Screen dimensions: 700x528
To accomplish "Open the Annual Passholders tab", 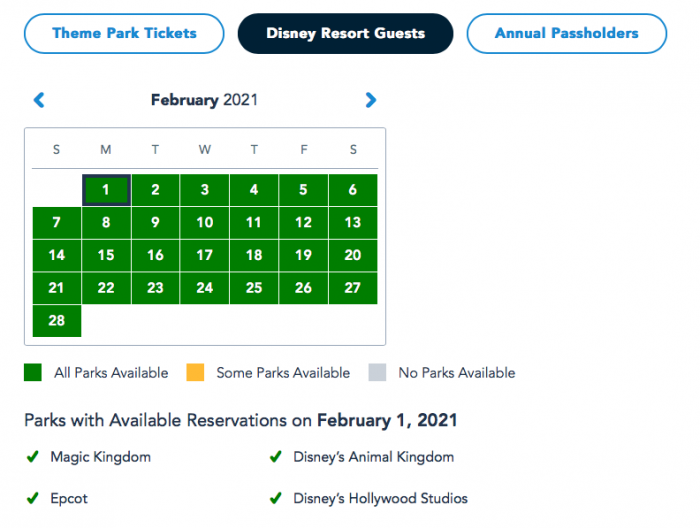I will 566,33.
